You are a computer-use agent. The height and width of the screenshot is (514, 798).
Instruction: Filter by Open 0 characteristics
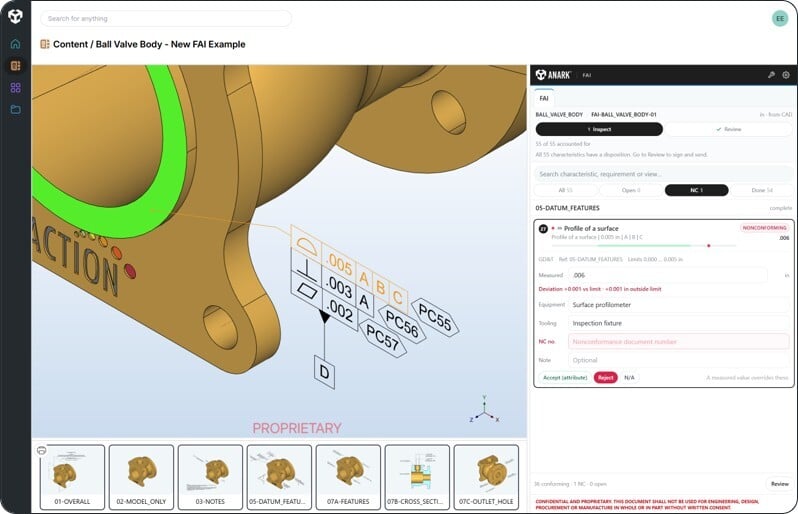[631, 190]
